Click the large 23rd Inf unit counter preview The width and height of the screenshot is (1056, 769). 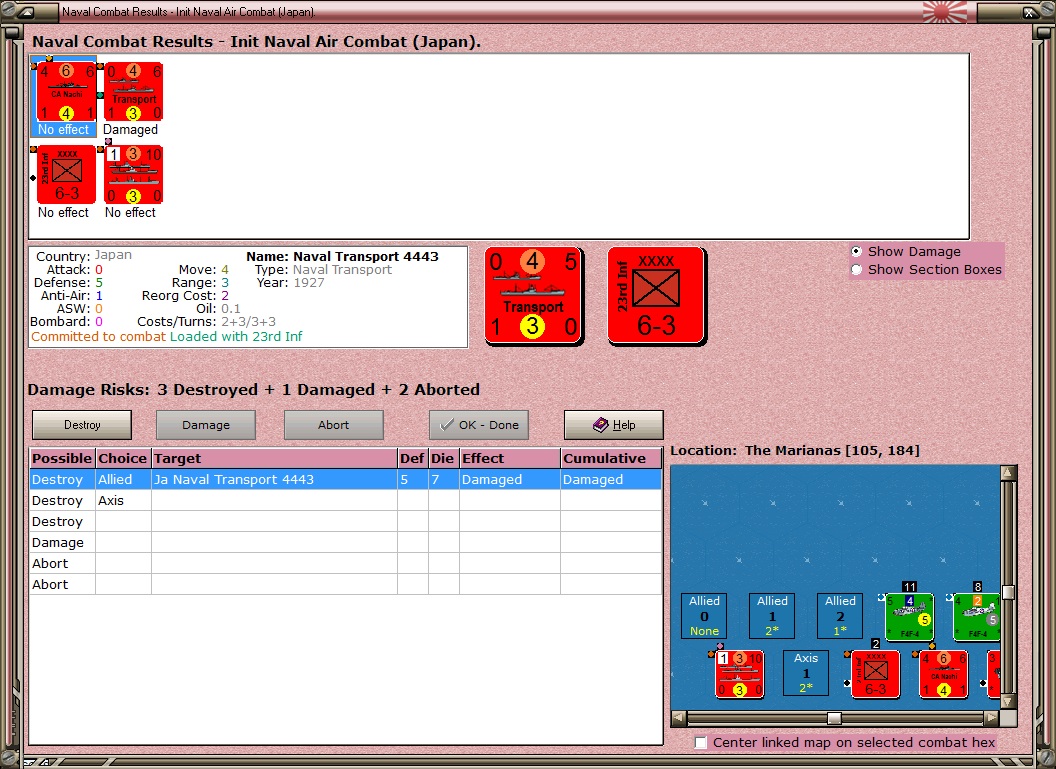pos(657,296)
